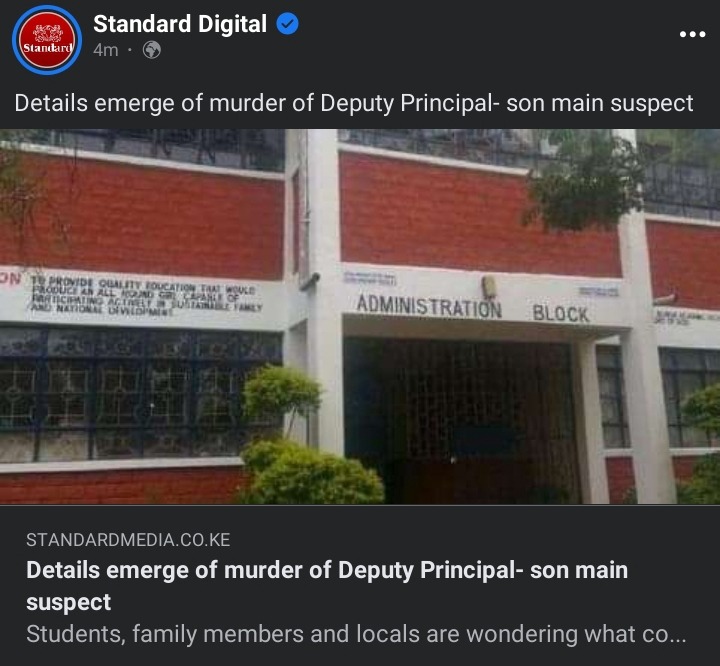
Task: Click the ADMINISTRATION text in the photo
Action: point(429,307)
